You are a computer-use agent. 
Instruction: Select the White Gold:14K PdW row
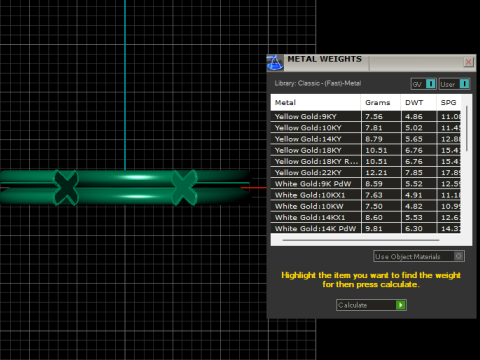[366, 229]
